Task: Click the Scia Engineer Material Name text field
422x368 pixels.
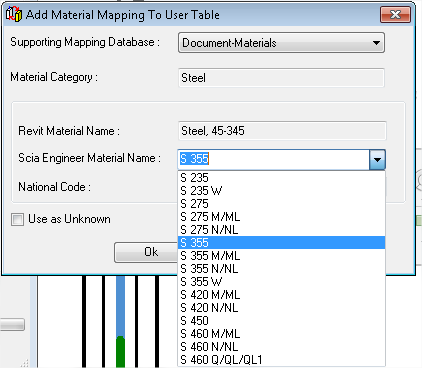Action: [274, 160]
